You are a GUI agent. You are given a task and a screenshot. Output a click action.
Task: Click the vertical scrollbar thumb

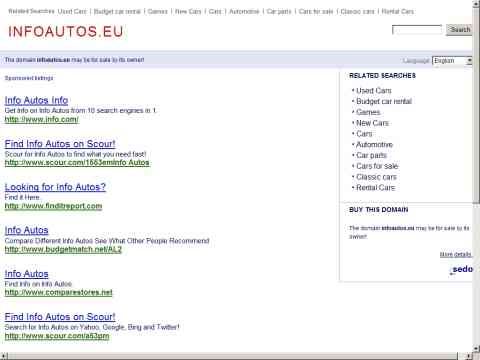tap(476, 105)
